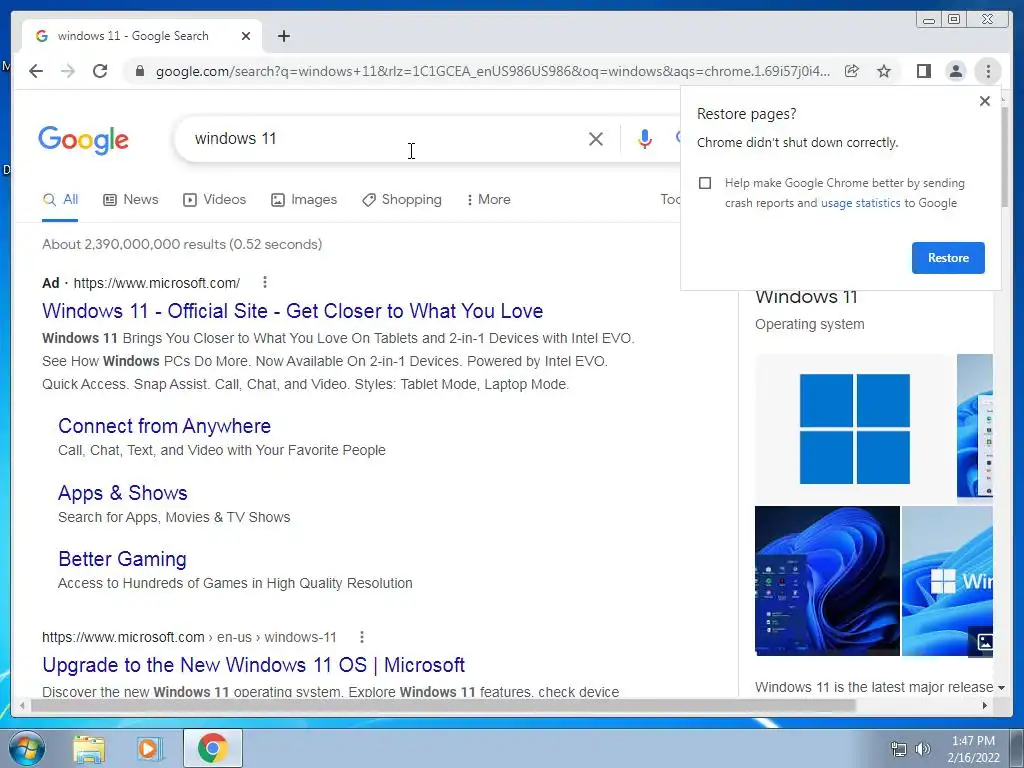1024x768 pixels.
Task: Open the Chrome profile avatar
Action: pos(955,71)
